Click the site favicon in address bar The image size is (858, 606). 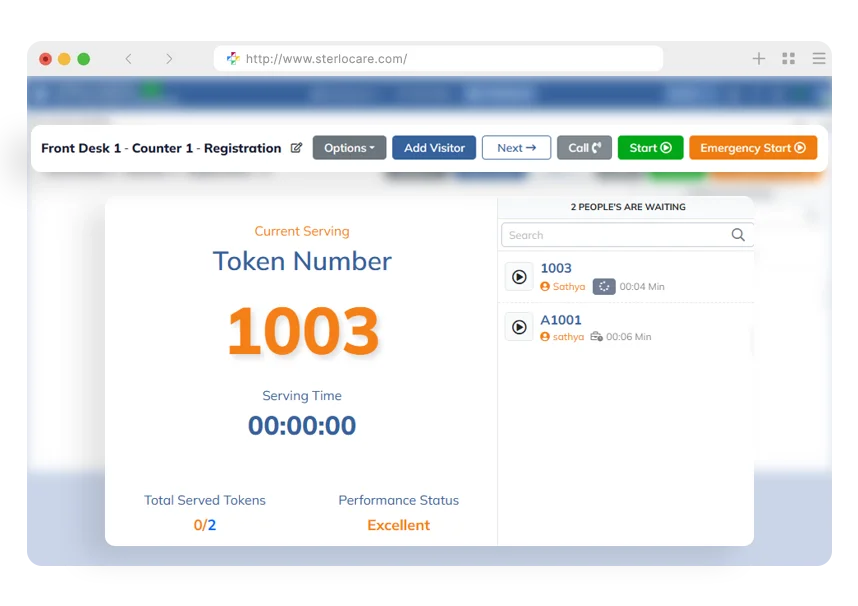click(233, 59)
